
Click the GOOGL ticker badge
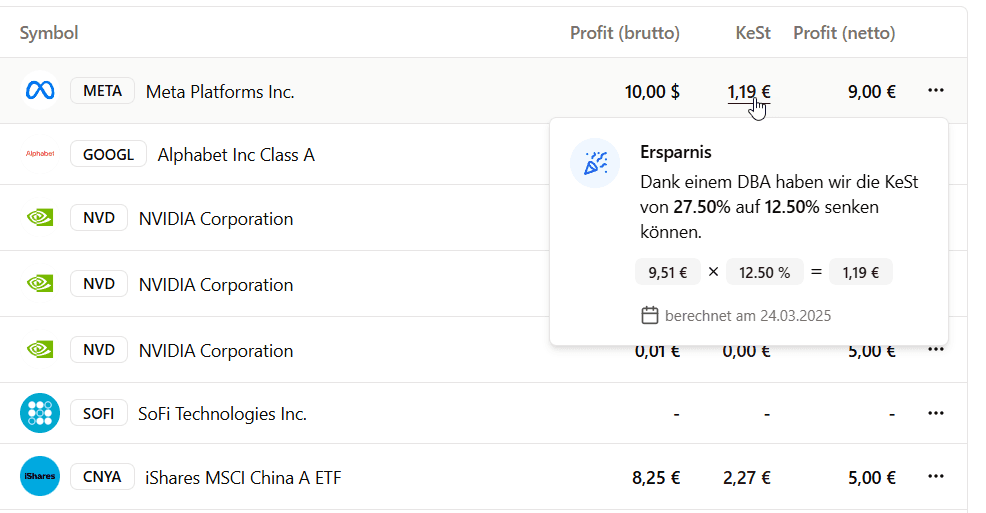pos(108,154)
